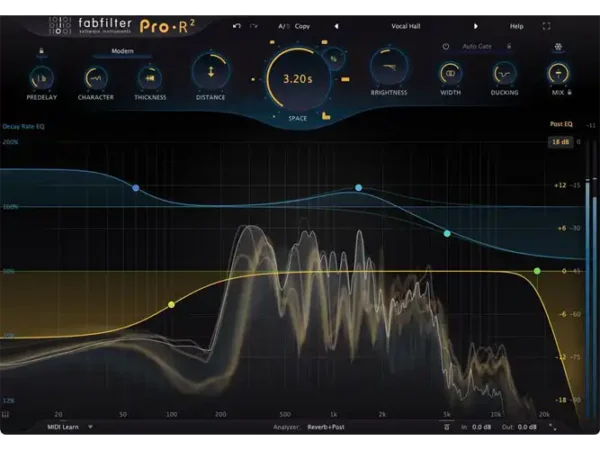
Task: Toggle the Auto Gate power button
Action: pos(446,46)
